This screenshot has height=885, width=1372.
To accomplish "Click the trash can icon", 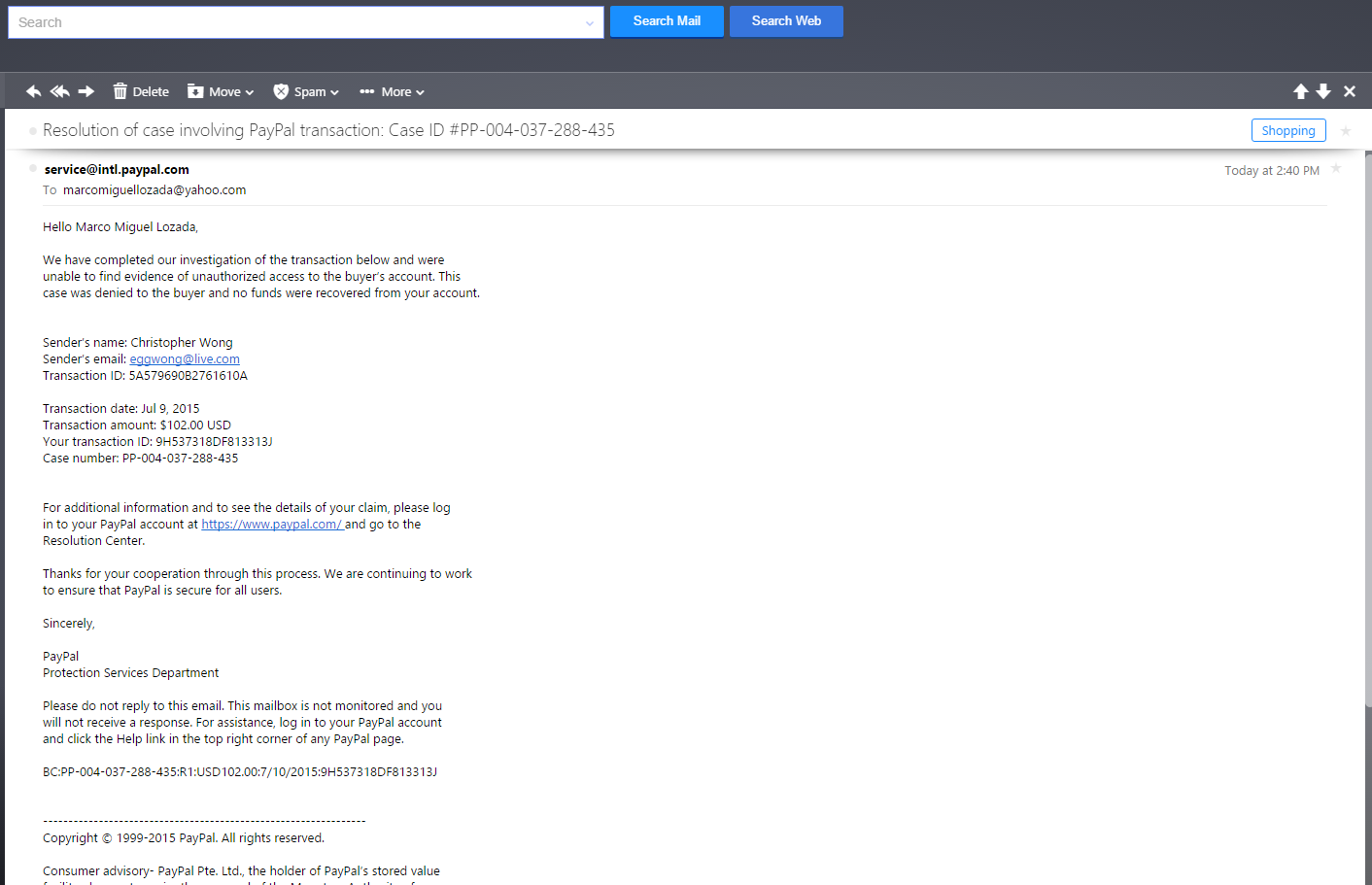I will (120, 91).
